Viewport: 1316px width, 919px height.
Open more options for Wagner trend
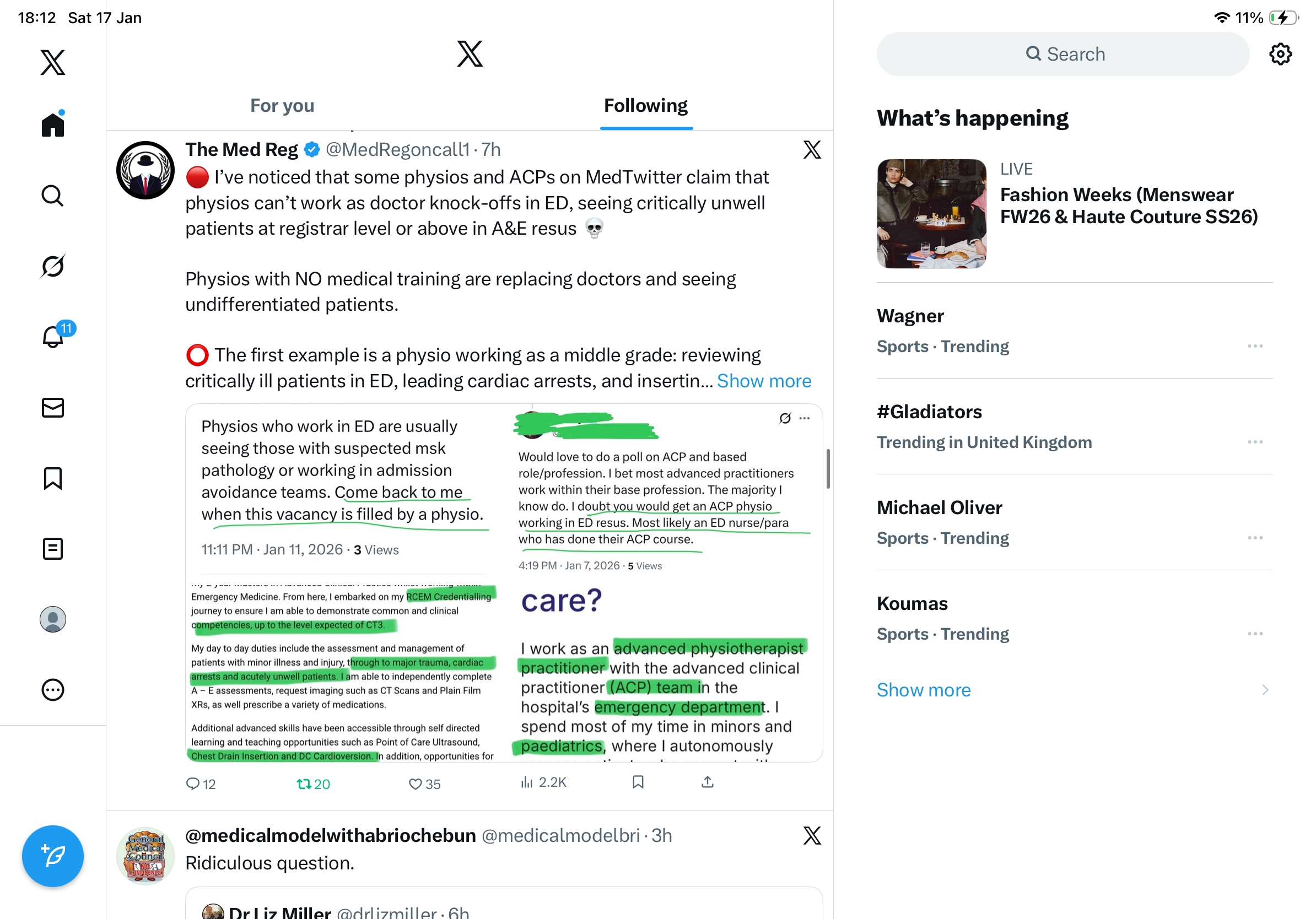[1255, 346]
